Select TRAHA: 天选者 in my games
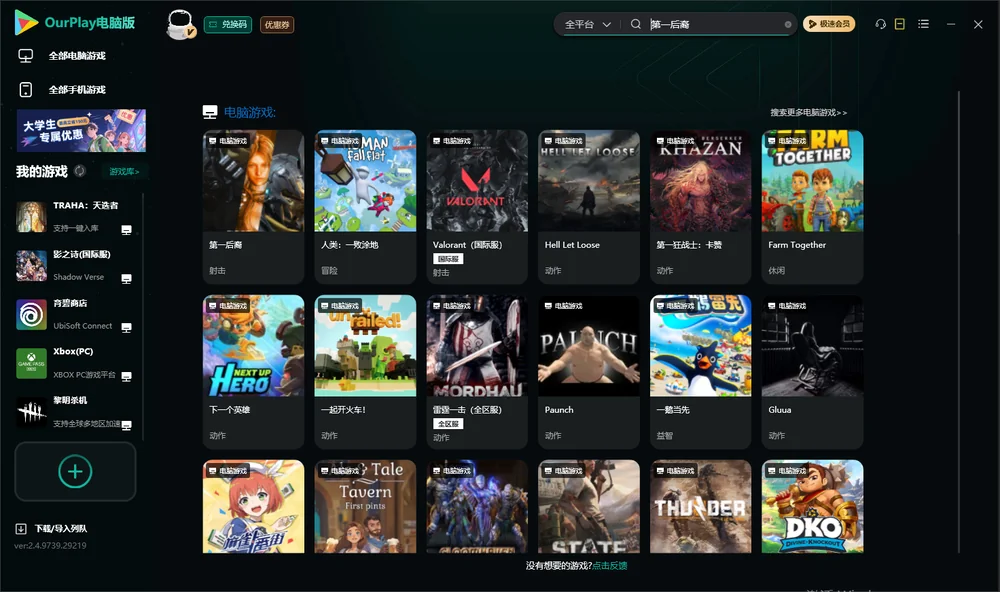This screenshot has height=592, width=1000. point(75,216)
